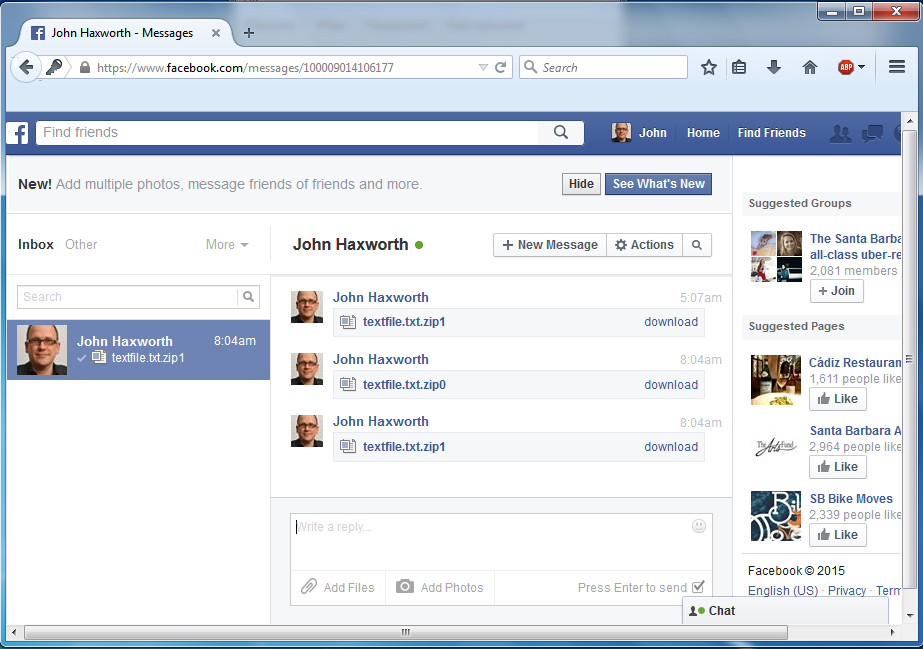Click horizontal scrollbar right arrow
Viewport: 923px width, 649px height.
[892, 633]
